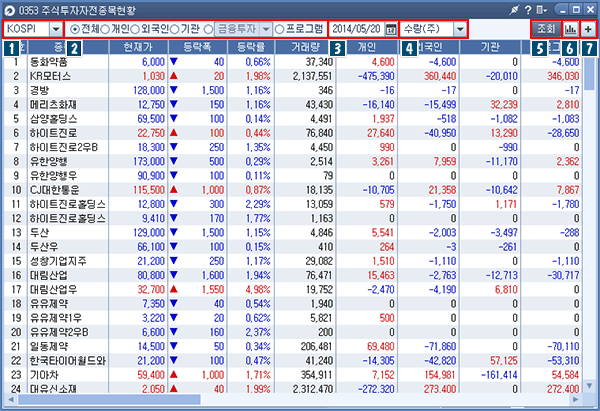
Task: Click the horizontal scrollbar thumb
Action: pos(109,400)
